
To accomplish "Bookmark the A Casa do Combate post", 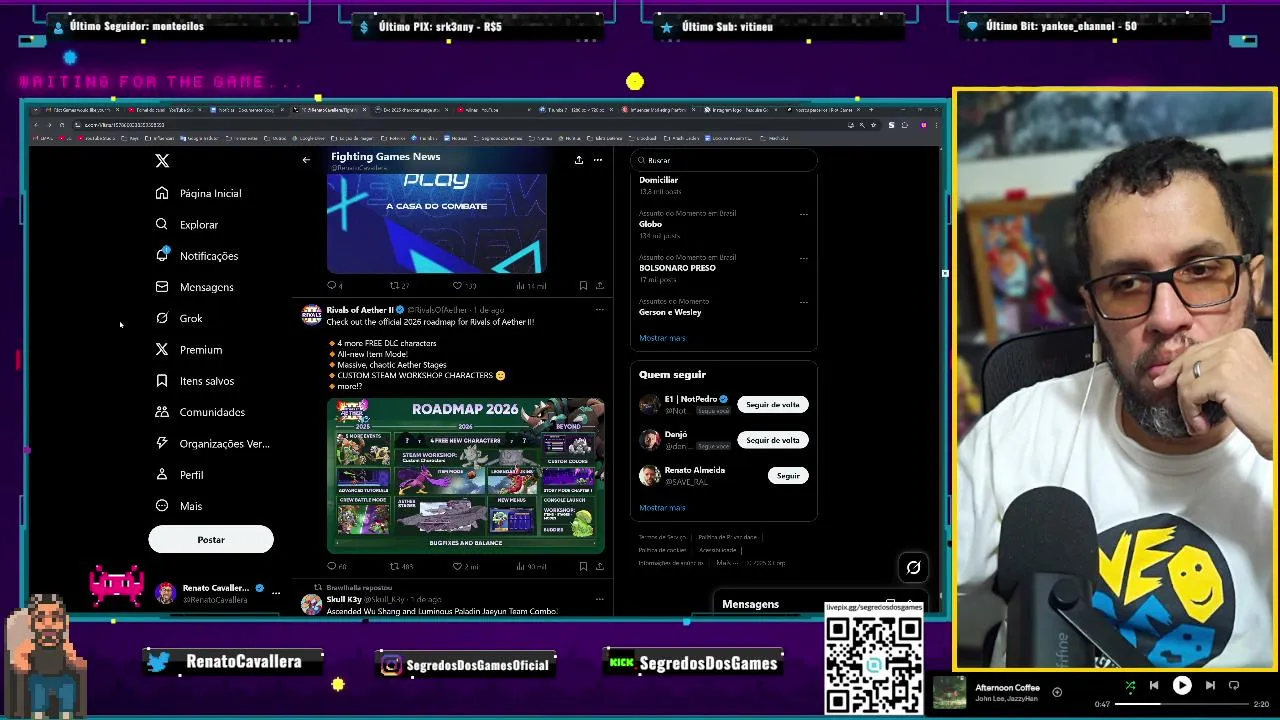I will coord(583,286).
